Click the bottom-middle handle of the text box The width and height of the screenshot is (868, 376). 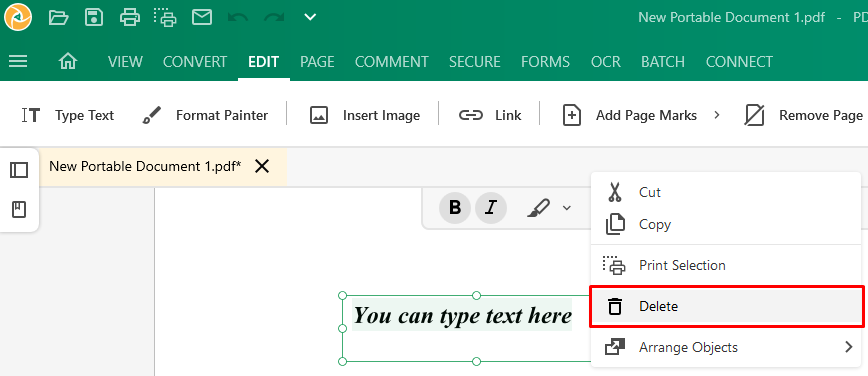pyautogui.click(x=476, y=362)
